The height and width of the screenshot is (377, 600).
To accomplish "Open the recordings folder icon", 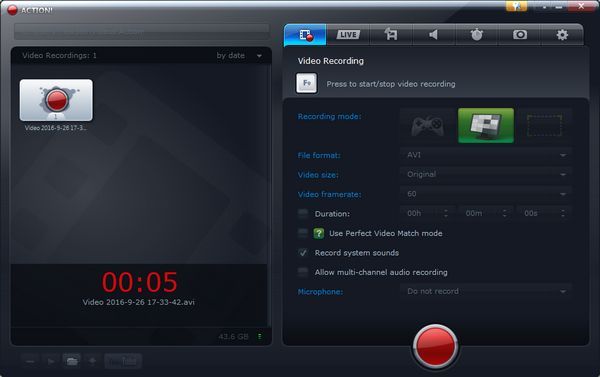I will (x=72, y=361).
